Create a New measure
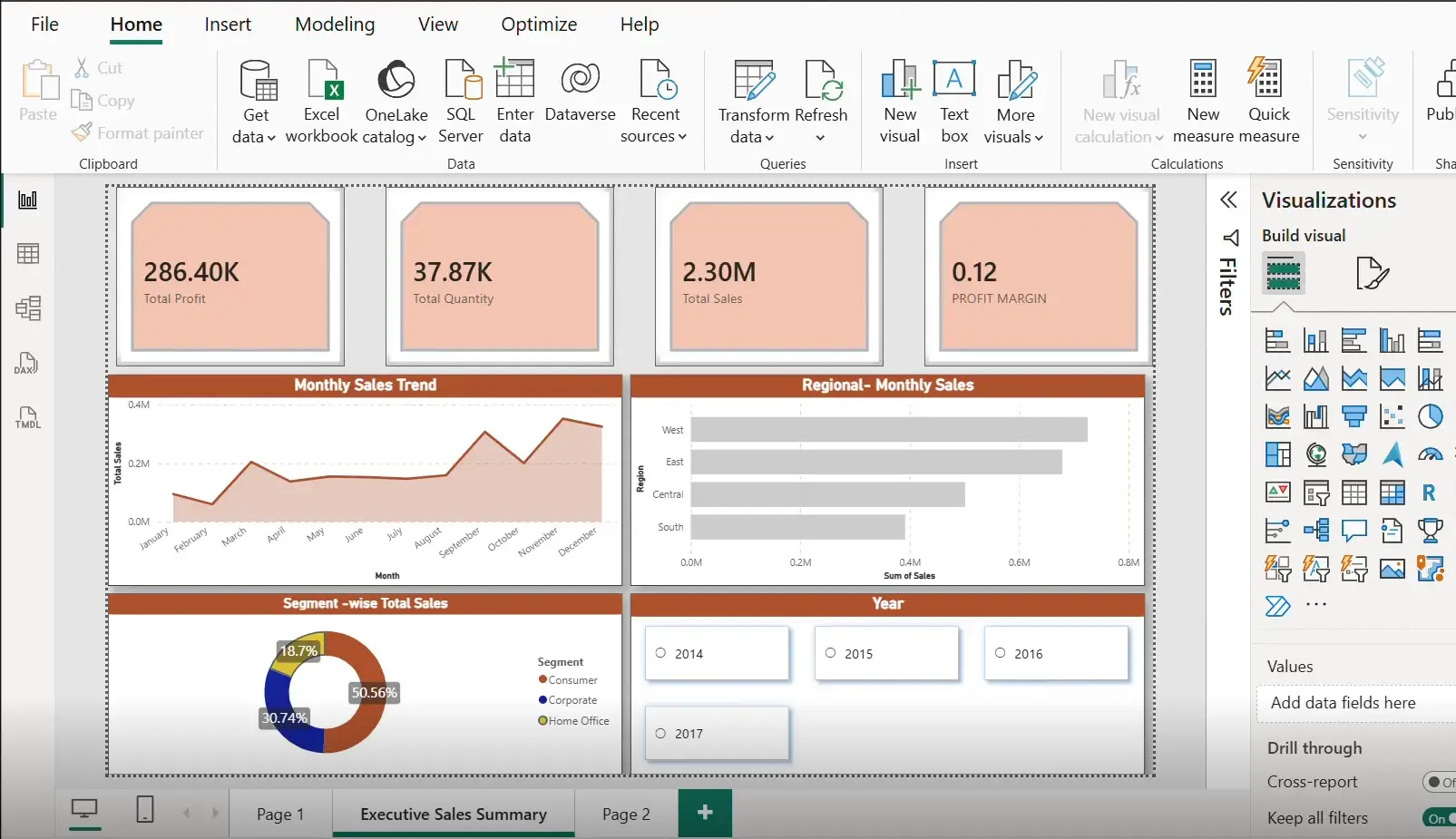This screenshot has height=839, width=1456. 1202,100
